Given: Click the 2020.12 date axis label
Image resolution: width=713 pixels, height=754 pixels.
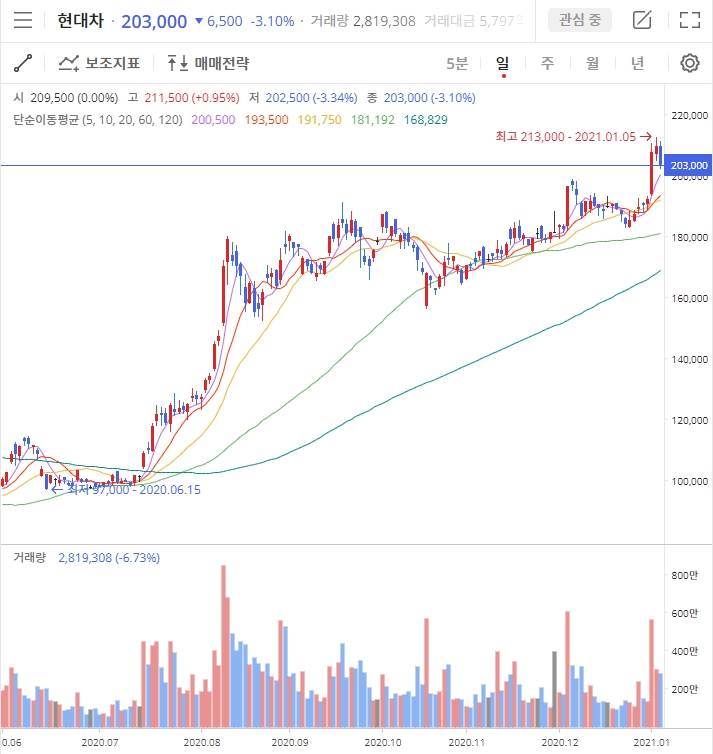Looking at the screenshot, I should (560, 742).
